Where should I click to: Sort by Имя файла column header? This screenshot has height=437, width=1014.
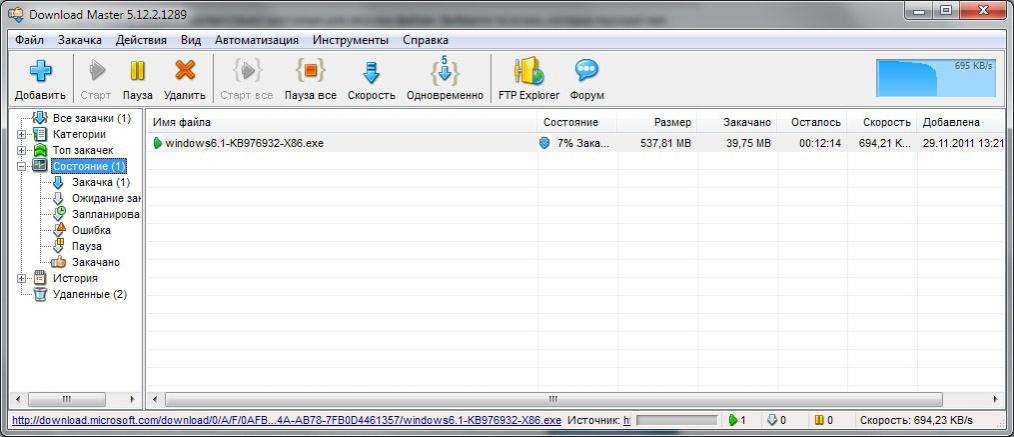(x=341, y=122)
